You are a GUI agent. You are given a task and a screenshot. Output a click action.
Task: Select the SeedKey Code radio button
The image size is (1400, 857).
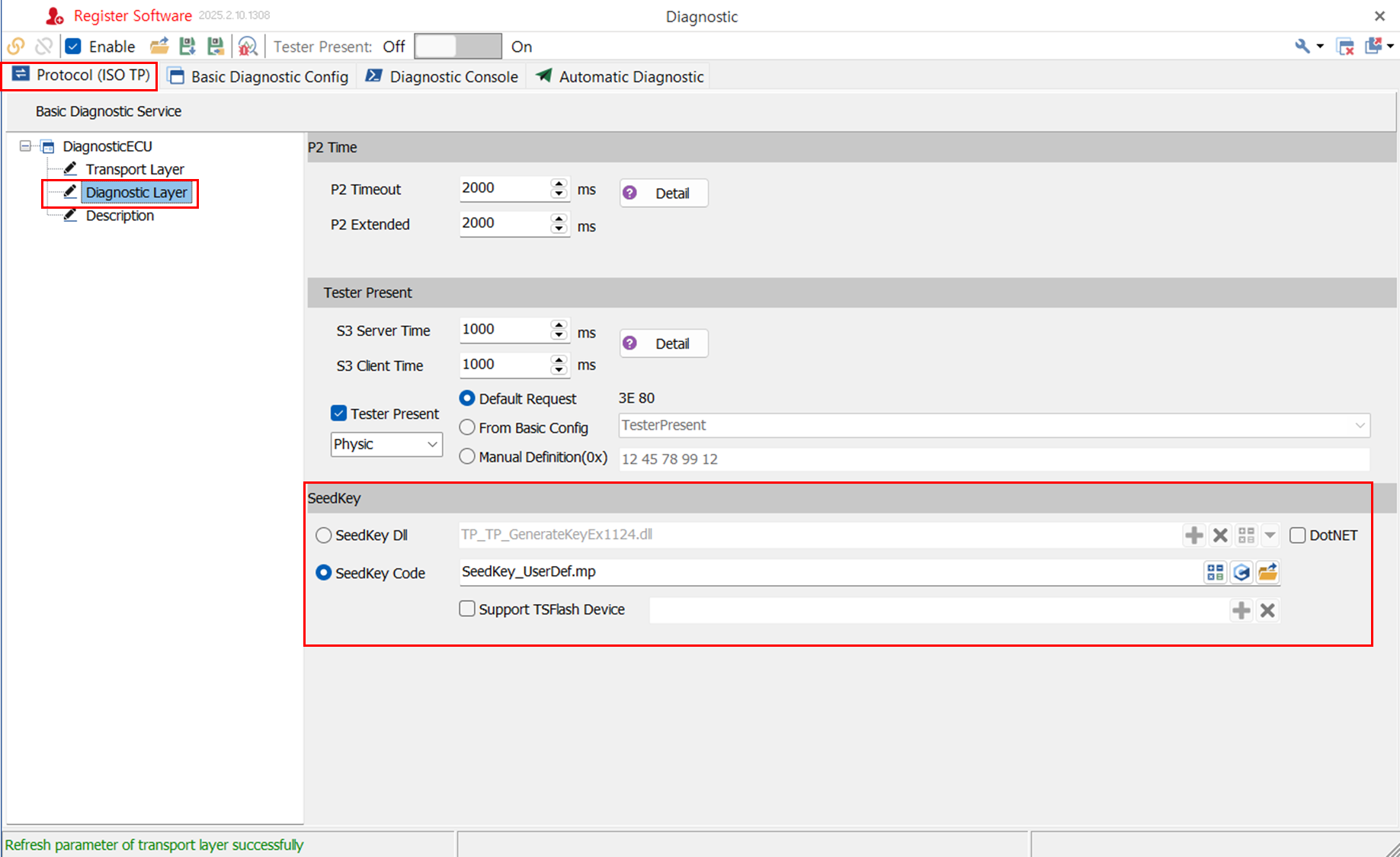point(324,572)
